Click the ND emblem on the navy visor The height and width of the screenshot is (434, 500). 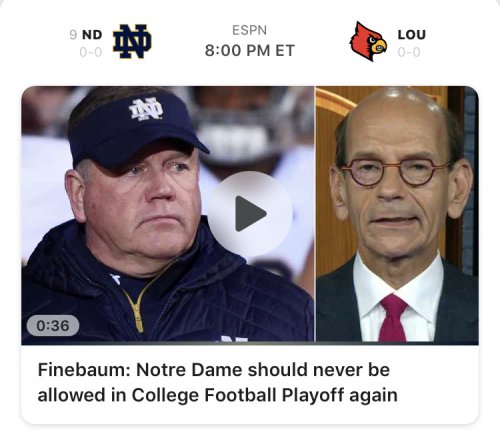[146, 109]
